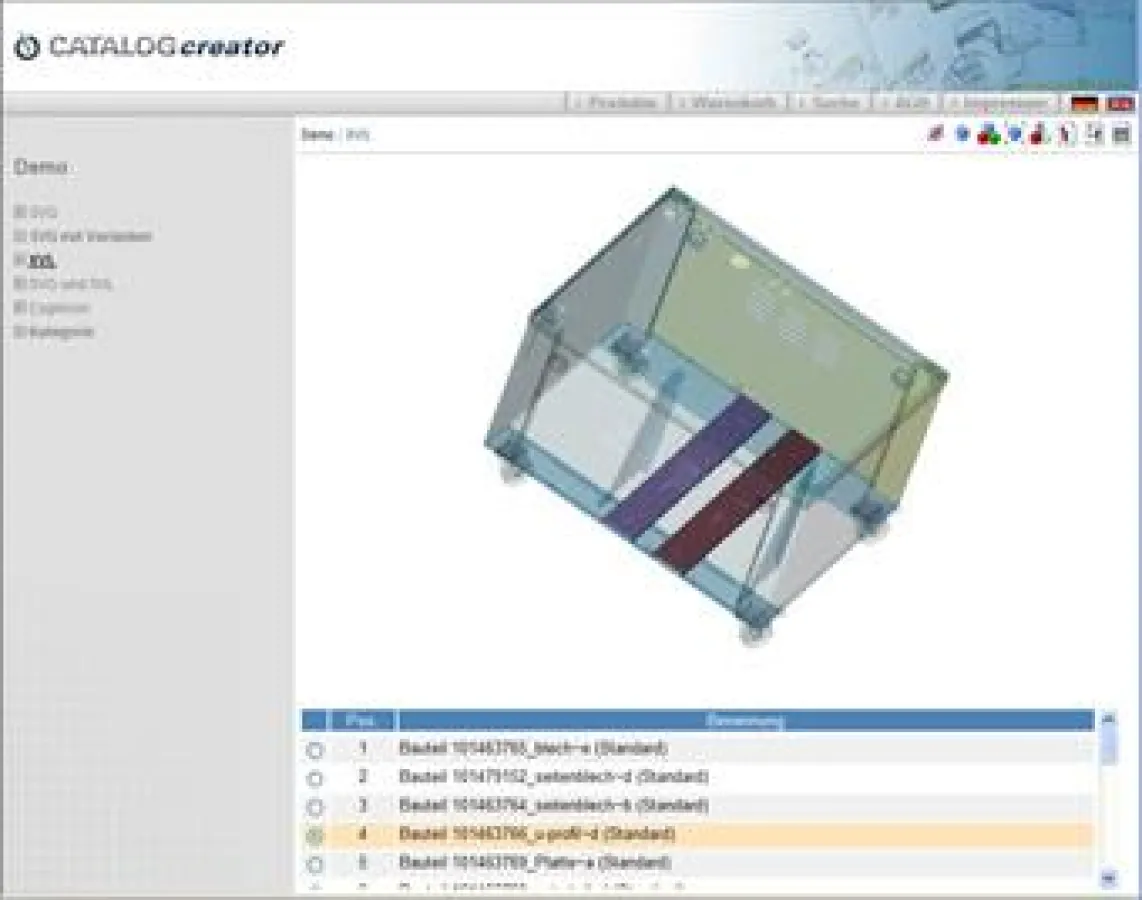
Task: Click the red eraser icon in the viewer toolbar
Action: (x=933, y=135)
